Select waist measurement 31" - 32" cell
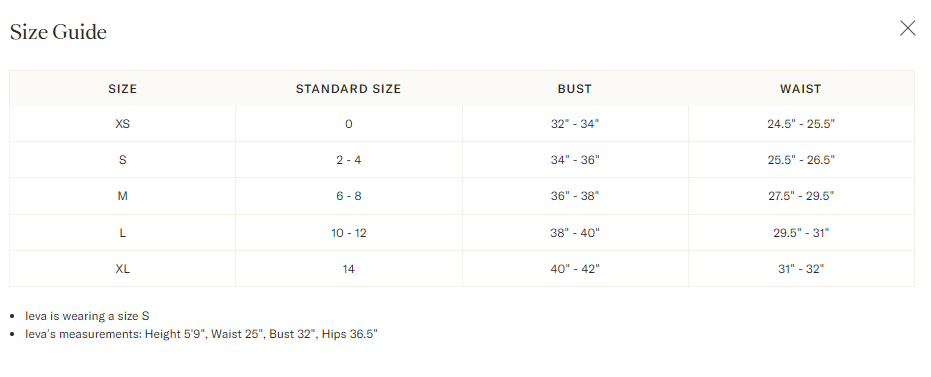 coord(801,269)
